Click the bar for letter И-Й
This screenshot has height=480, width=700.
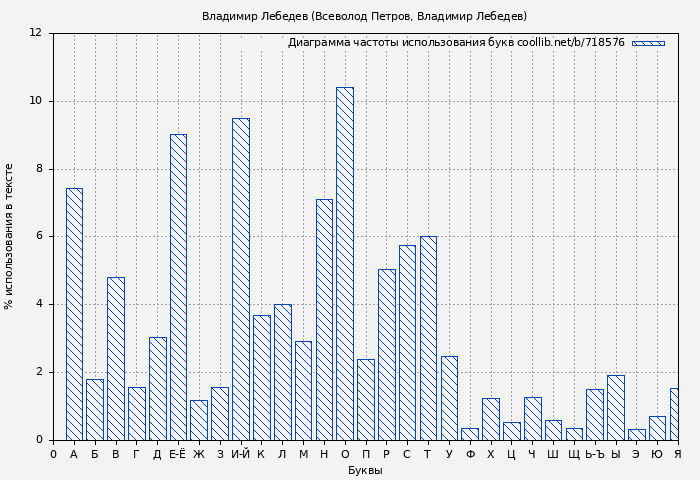(241, 279)
